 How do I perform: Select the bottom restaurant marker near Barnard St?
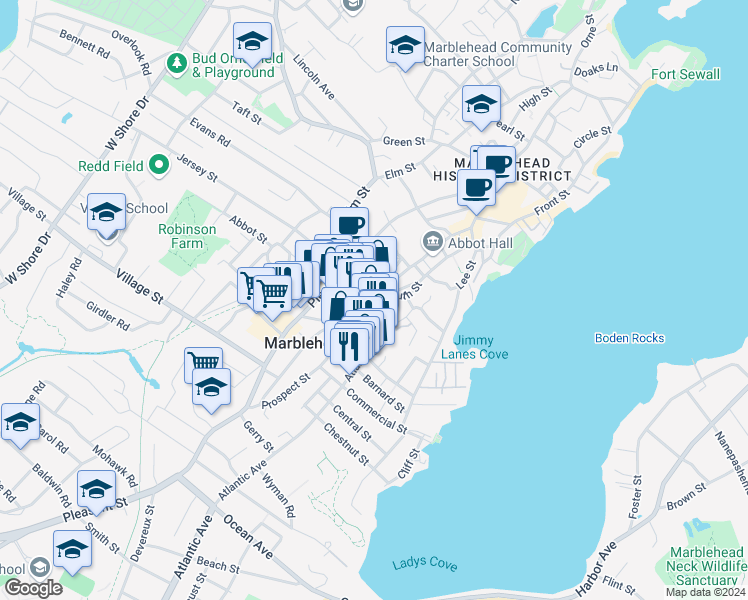(349, 348)
